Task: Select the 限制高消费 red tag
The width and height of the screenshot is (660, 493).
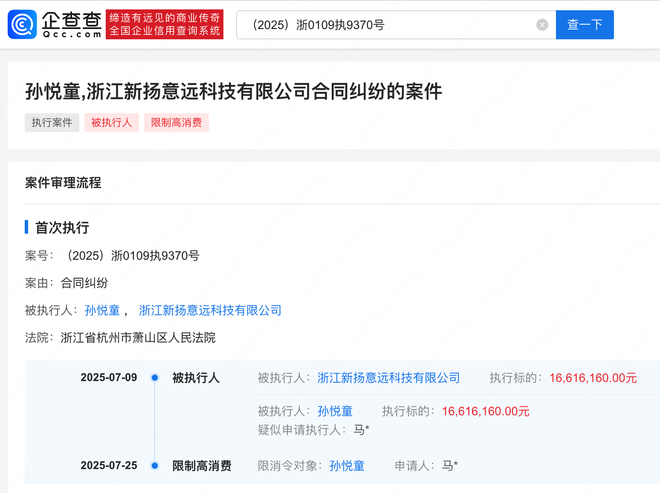Action: click(176, 123)
